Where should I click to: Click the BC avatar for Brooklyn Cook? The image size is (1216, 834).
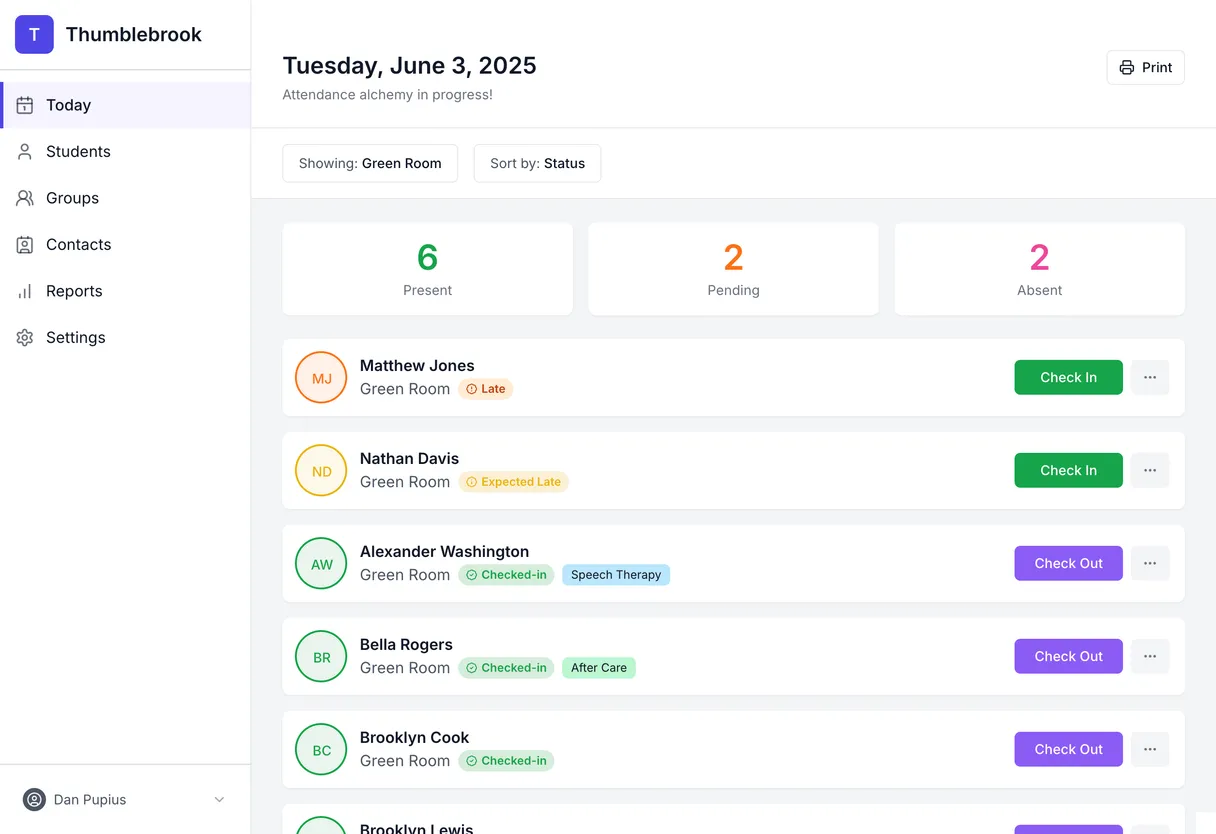coord(321,750)
